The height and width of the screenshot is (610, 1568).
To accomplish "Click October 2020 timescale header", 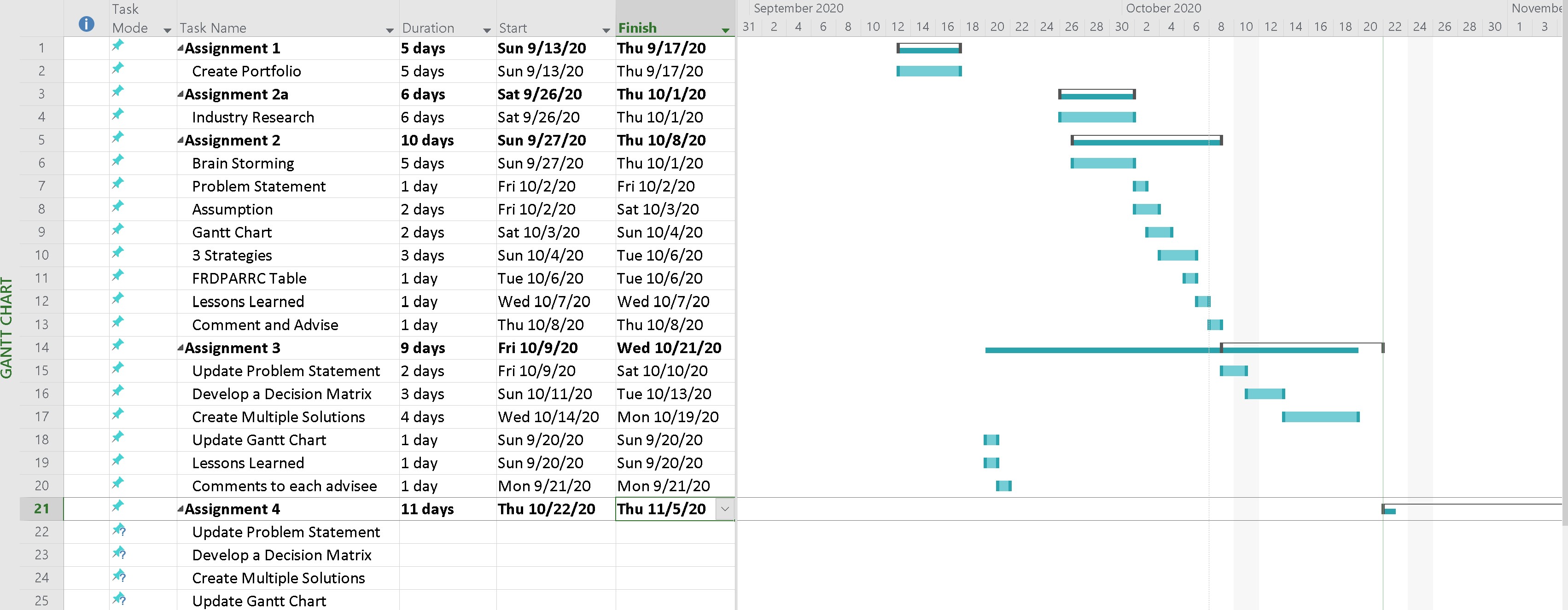I will [1163, 8].
